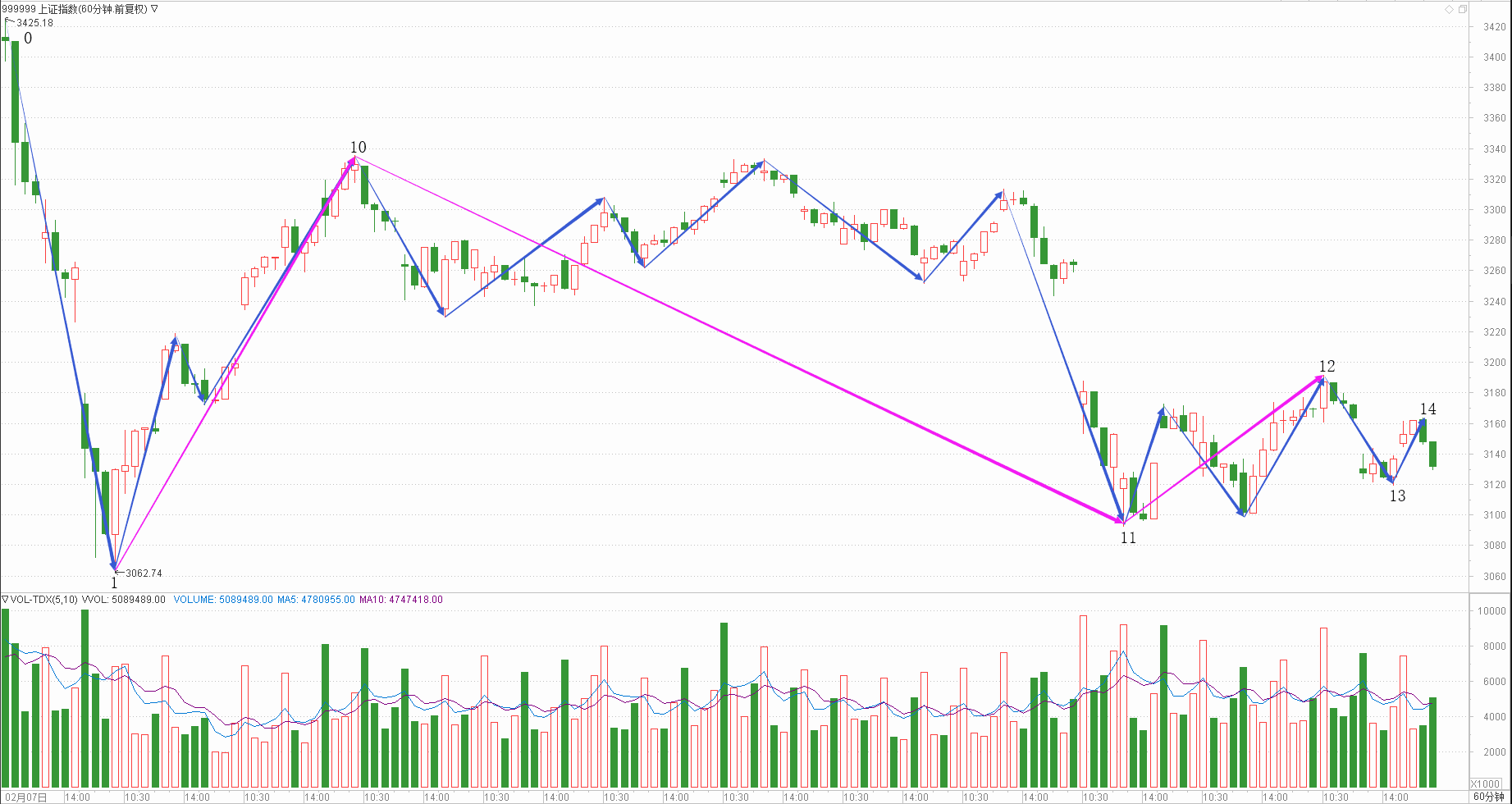1512x804 pixels.
Task: Click the overlapping-squares restore icon at top-right
Action: click(x=1462, y=9)
